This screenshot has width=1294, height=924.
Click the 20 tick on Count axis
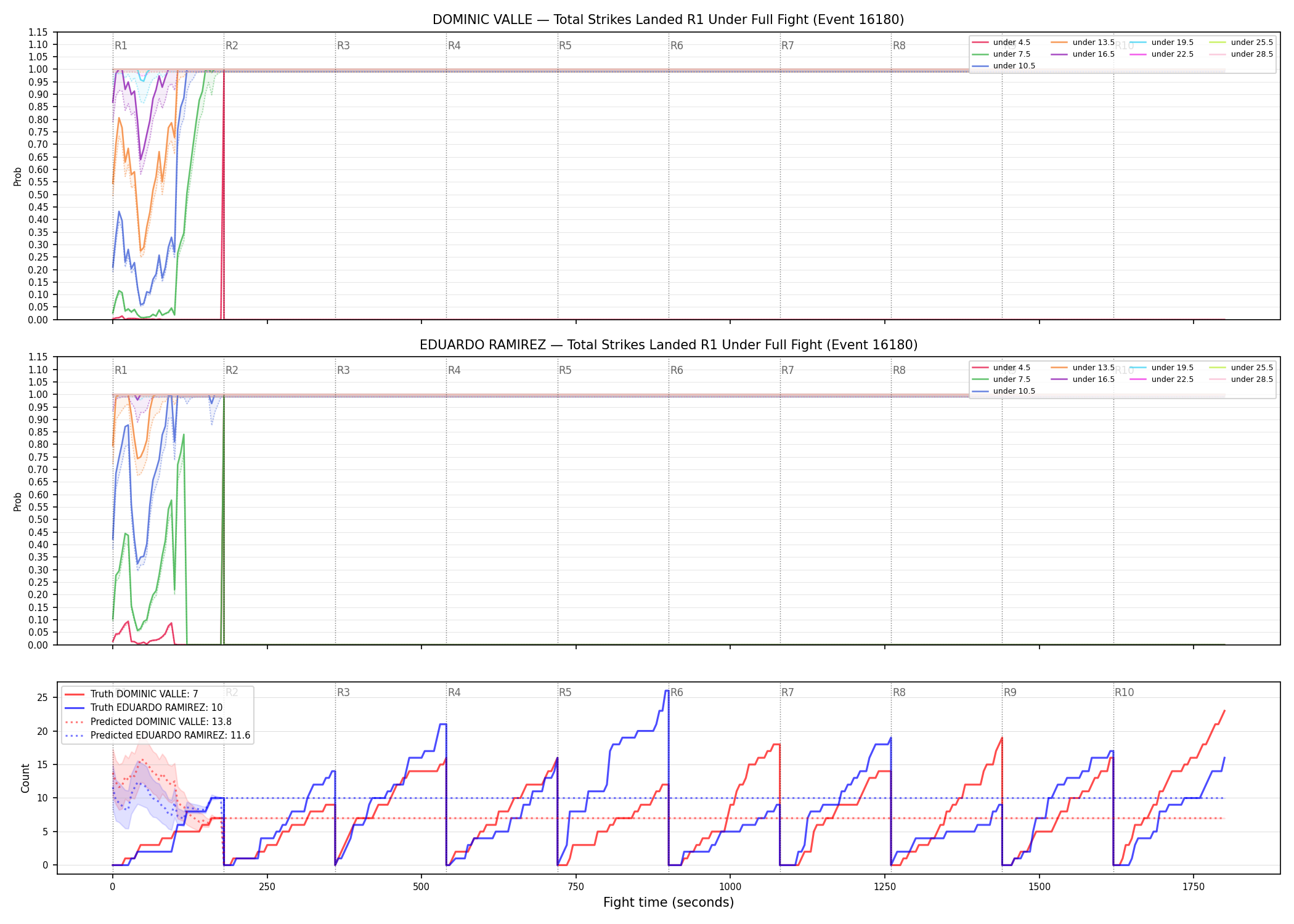tap(43, 731)
